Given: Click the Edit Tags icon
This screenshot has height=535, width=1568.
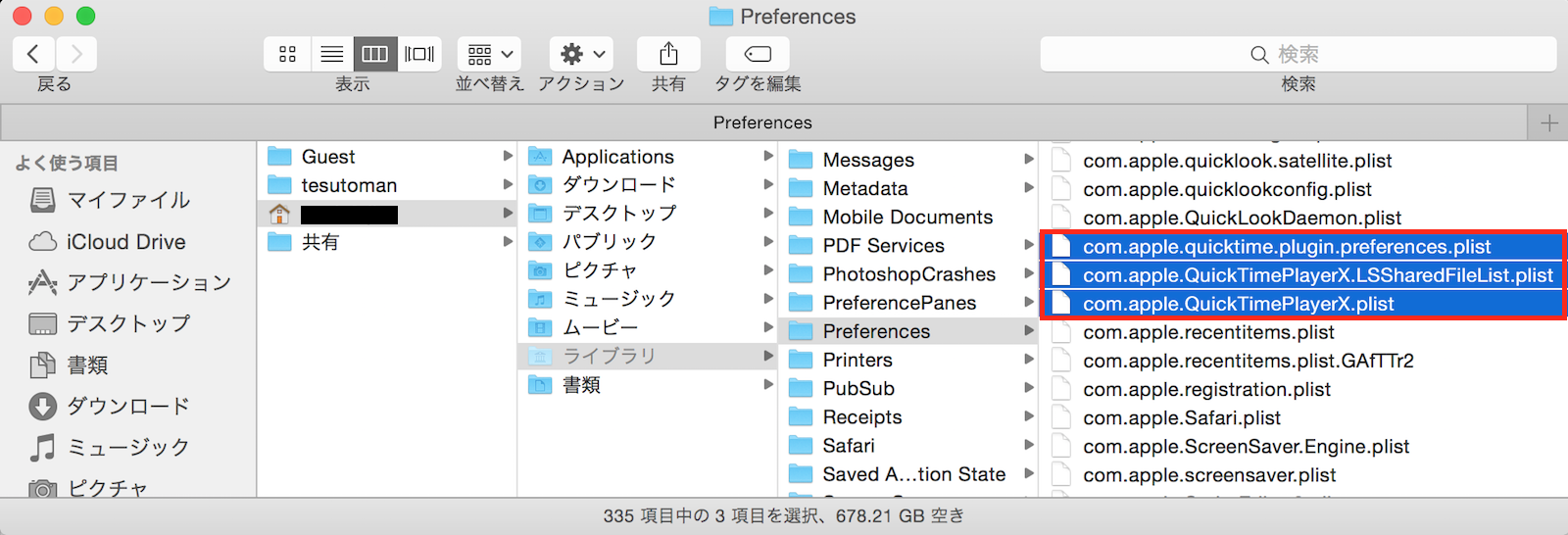Looking at the screenshot, I should (758, 54).
